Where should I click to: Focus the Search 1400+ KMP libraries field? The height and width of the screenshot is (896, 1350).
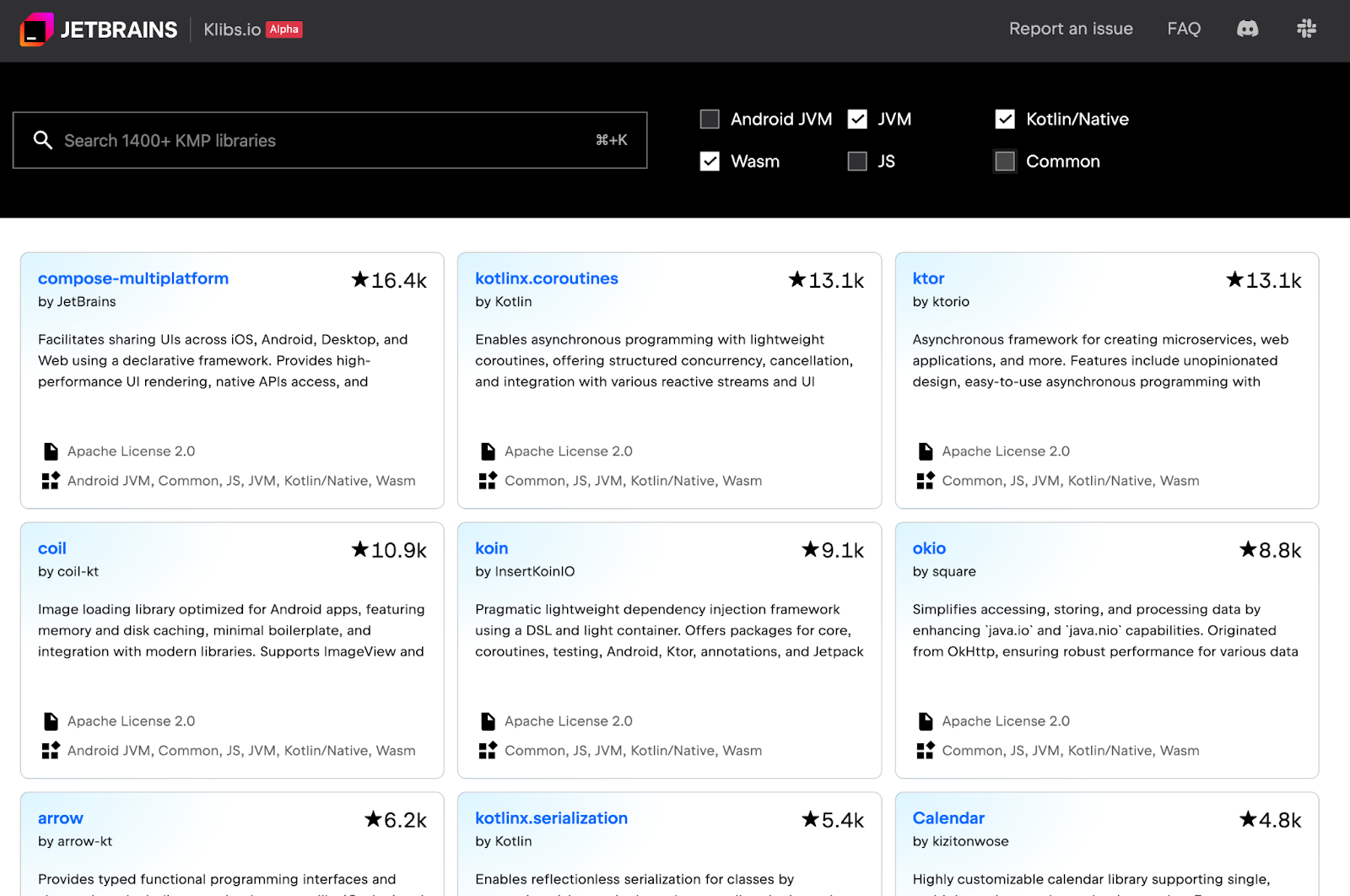pos(330,140)
